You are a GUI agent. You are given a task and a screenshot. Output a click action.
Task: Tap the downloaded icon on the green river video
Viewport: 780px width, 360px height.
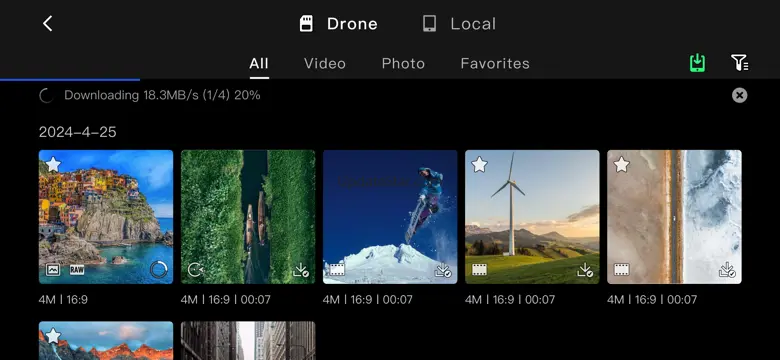301,270
